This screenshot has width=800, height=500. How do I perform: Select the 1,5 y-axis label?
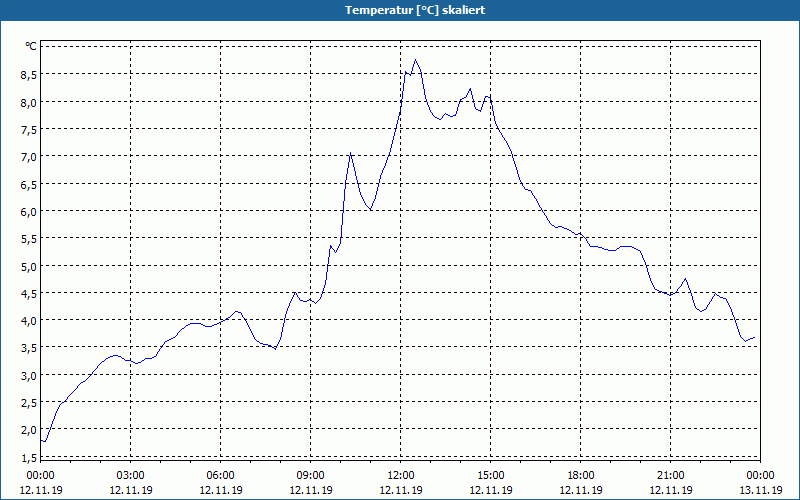click(x=30, y=457)
